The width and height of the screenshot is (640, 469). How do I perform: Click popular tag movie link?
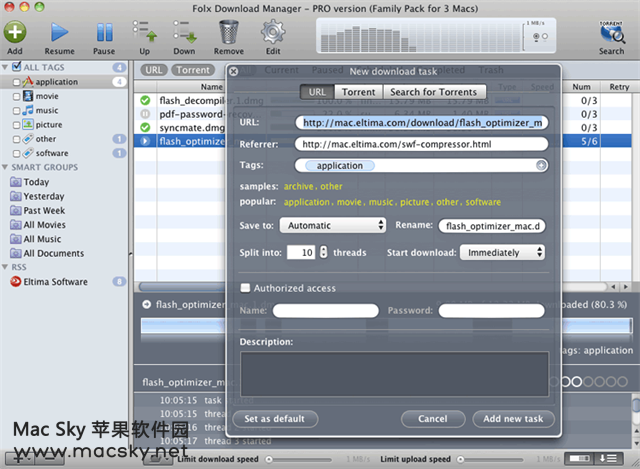click(349, 202)
